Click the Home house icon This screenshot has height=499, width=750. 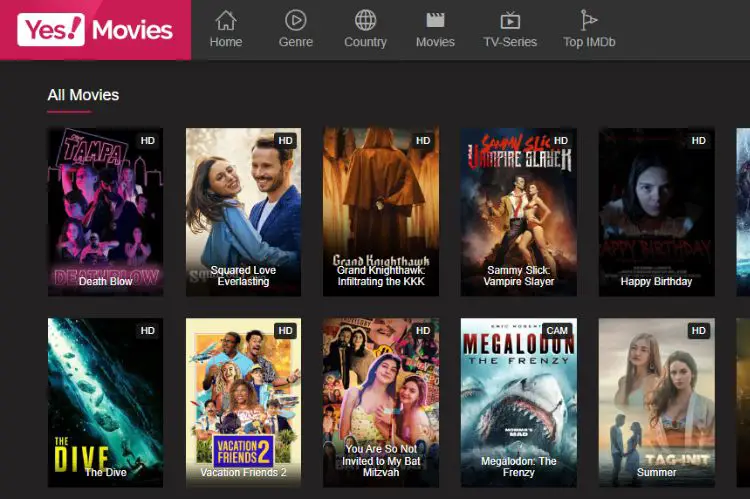tap(226, 21)
